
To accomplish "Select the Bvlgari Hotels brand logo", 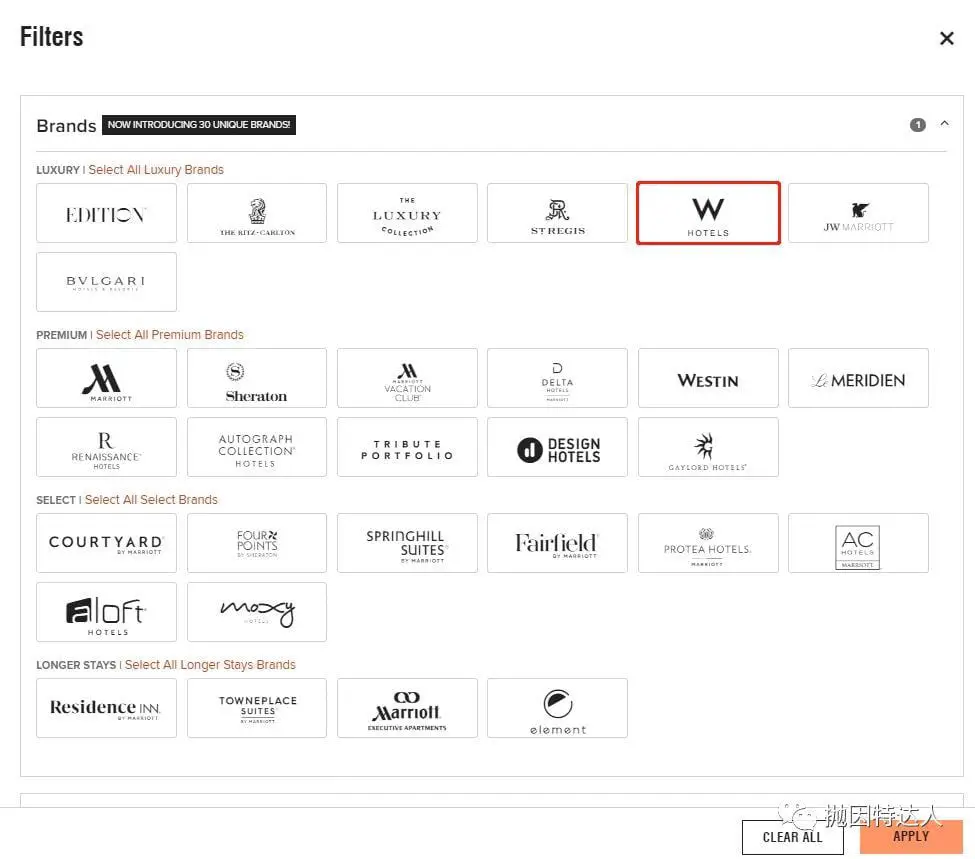I will [x=106, y=282].
